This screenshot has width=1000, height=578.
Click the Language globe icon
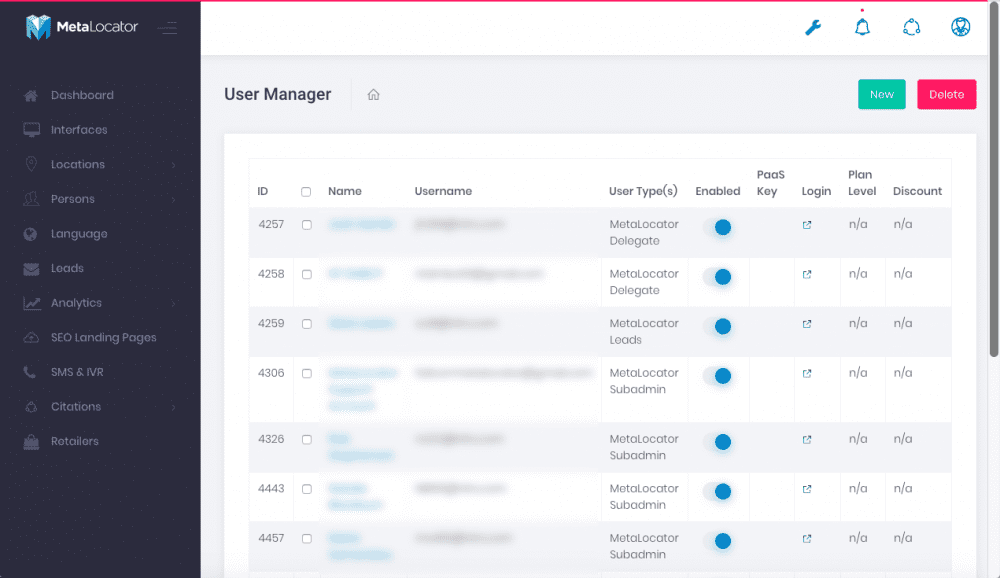pos(30,234)
